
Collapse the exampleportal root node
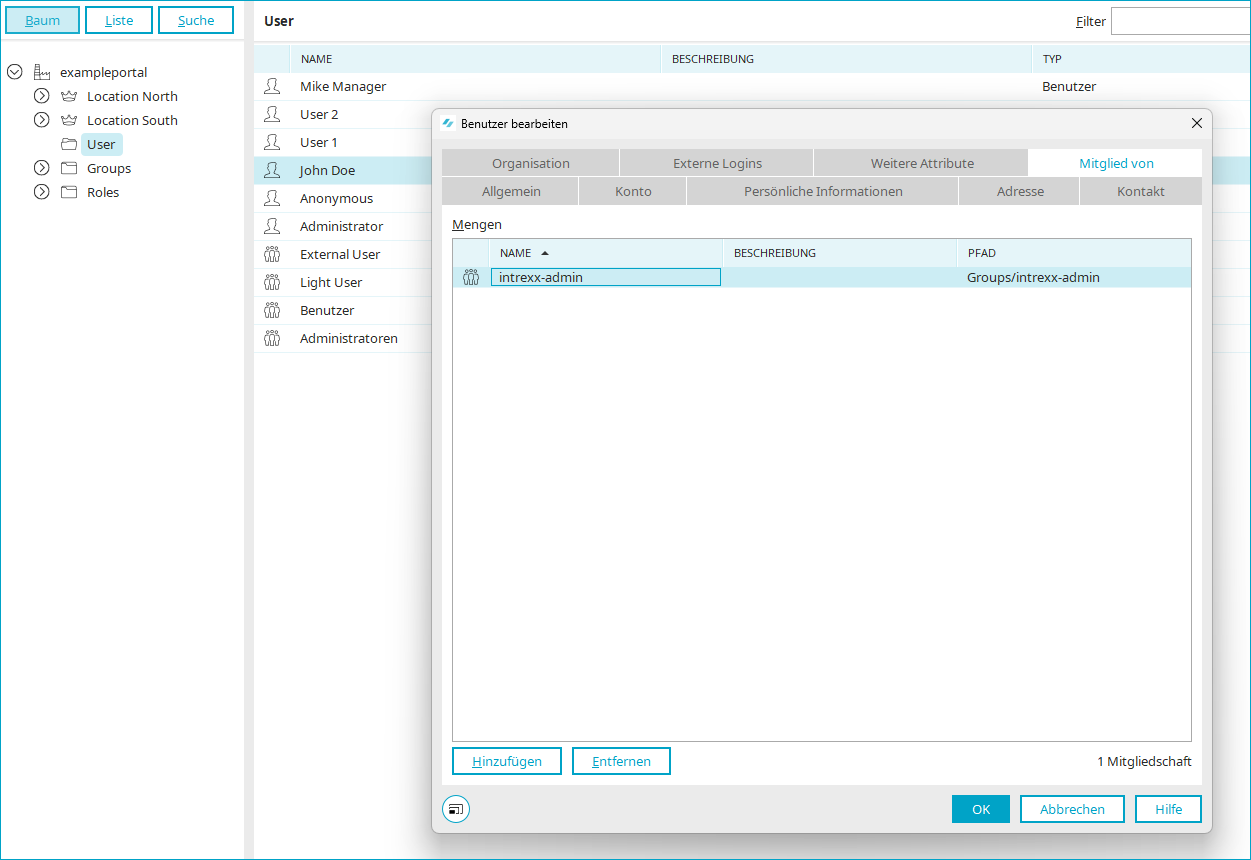[x=15, y=73]
